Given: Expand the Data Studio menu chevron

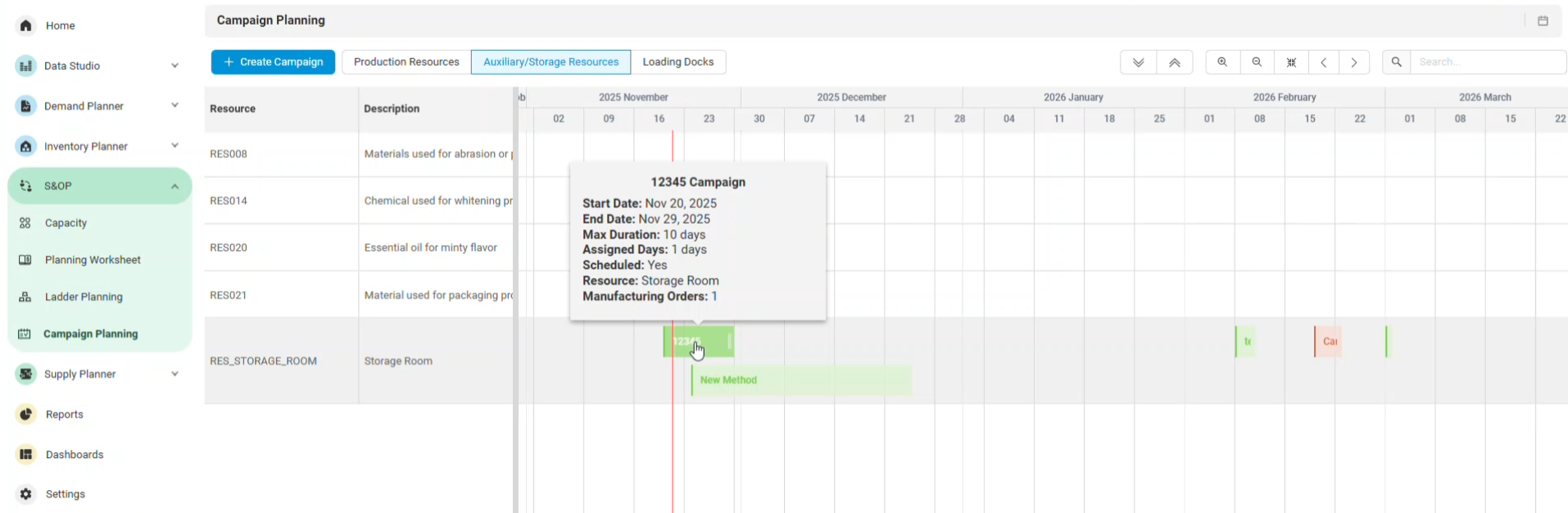Looking at the screenshot, I should pos(174,66).
